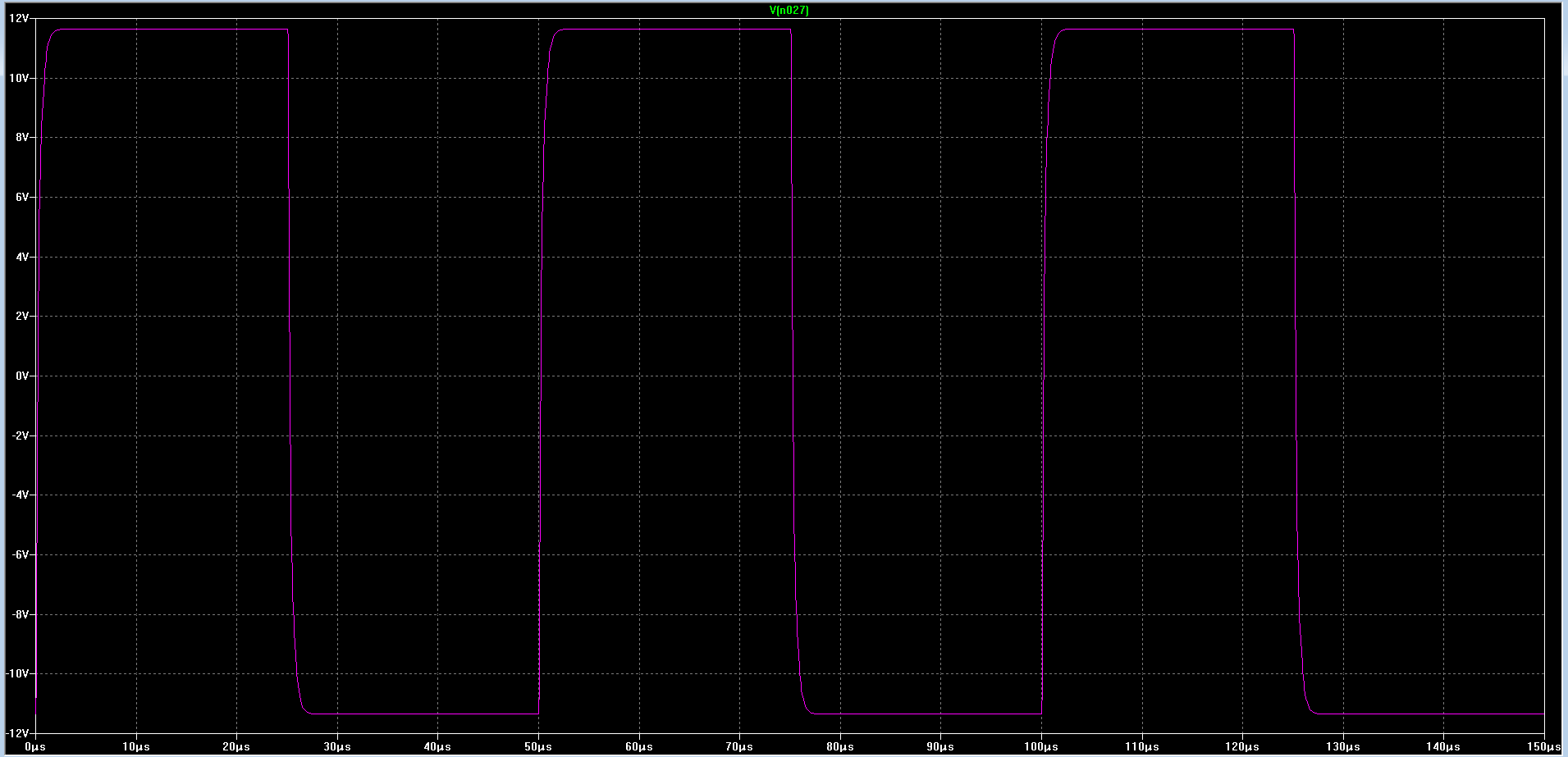The image size is (1568, 757).
Task: Select the 110µs time axis label
Action: pyautogui.click(x=1142, y=747)
